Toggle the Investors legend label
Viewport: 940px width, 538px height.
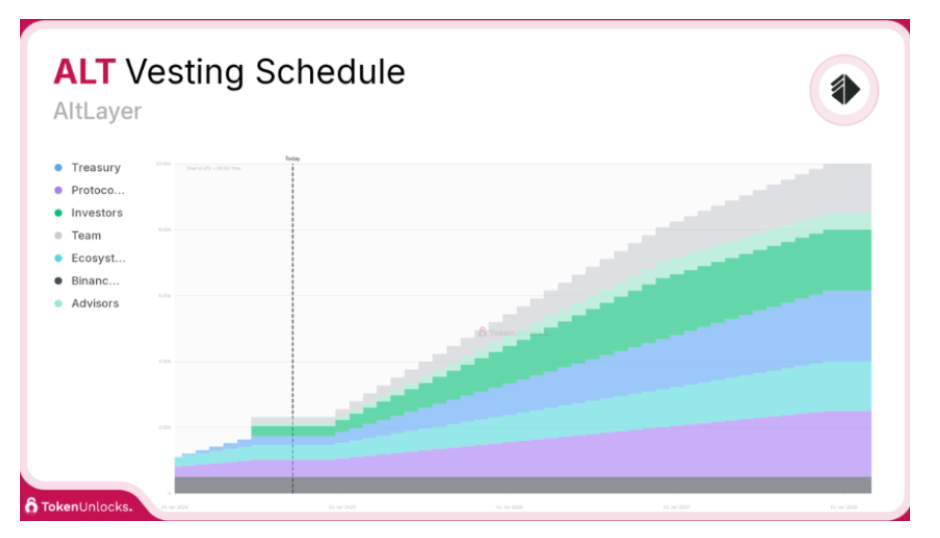97,213
